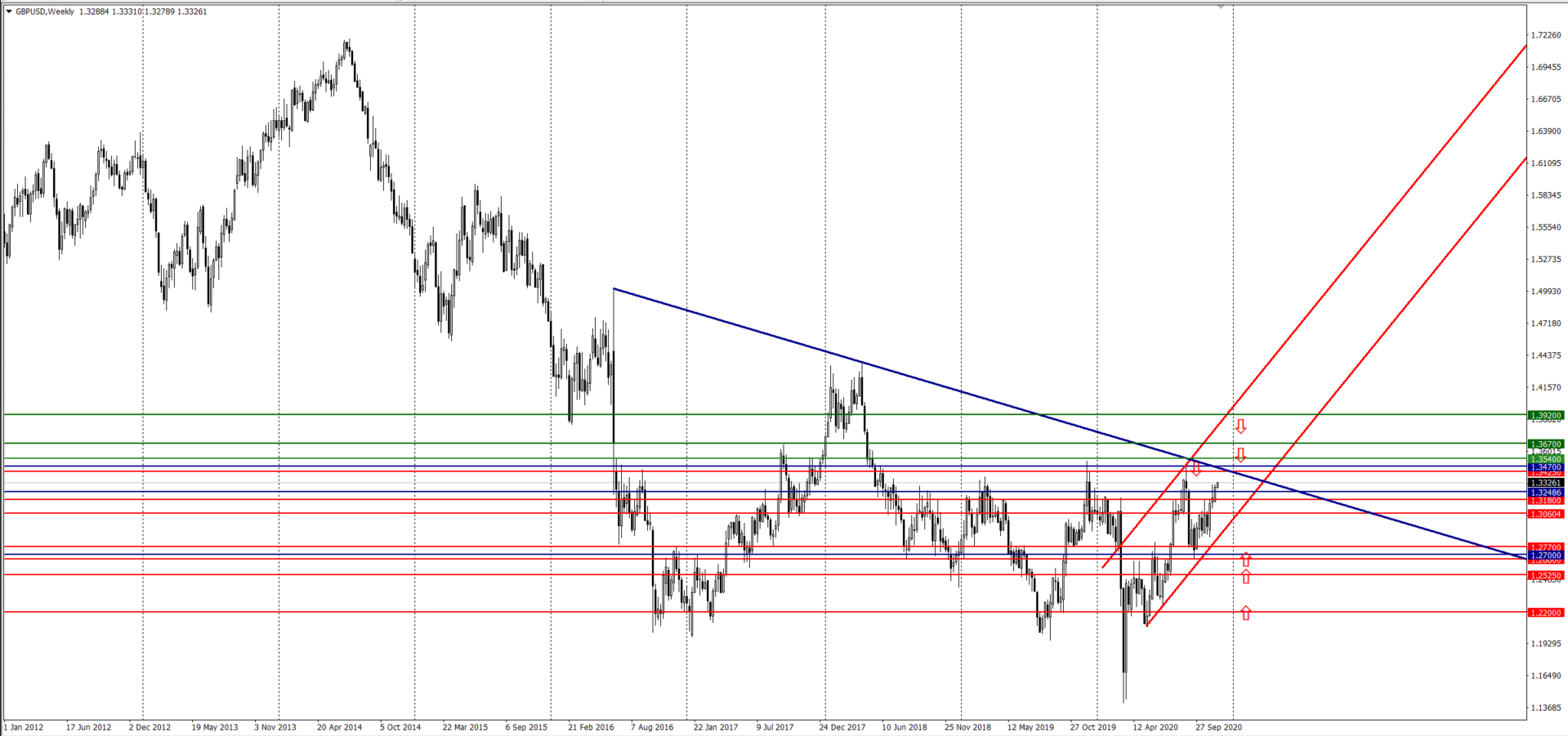Click the blue 1.34700 price level label
This screenshot has width=1568, height=736.
1545,467
